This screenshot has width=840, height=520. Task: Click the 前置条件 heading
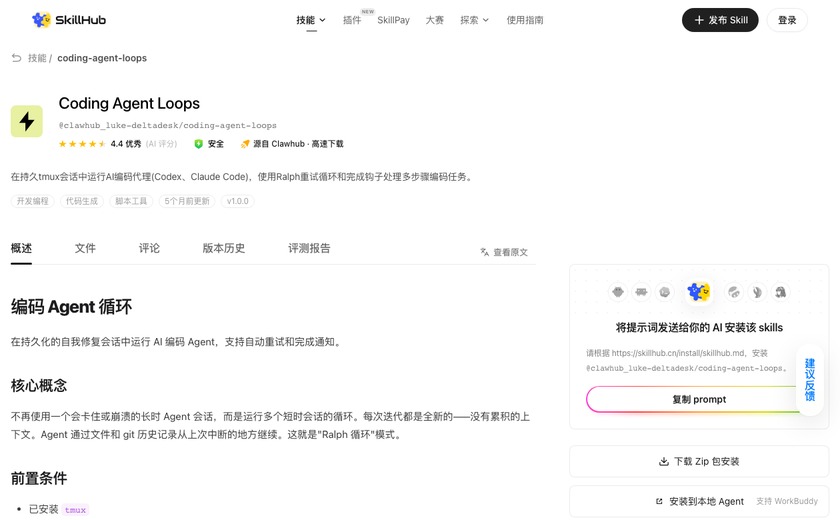tap(39, 478)
